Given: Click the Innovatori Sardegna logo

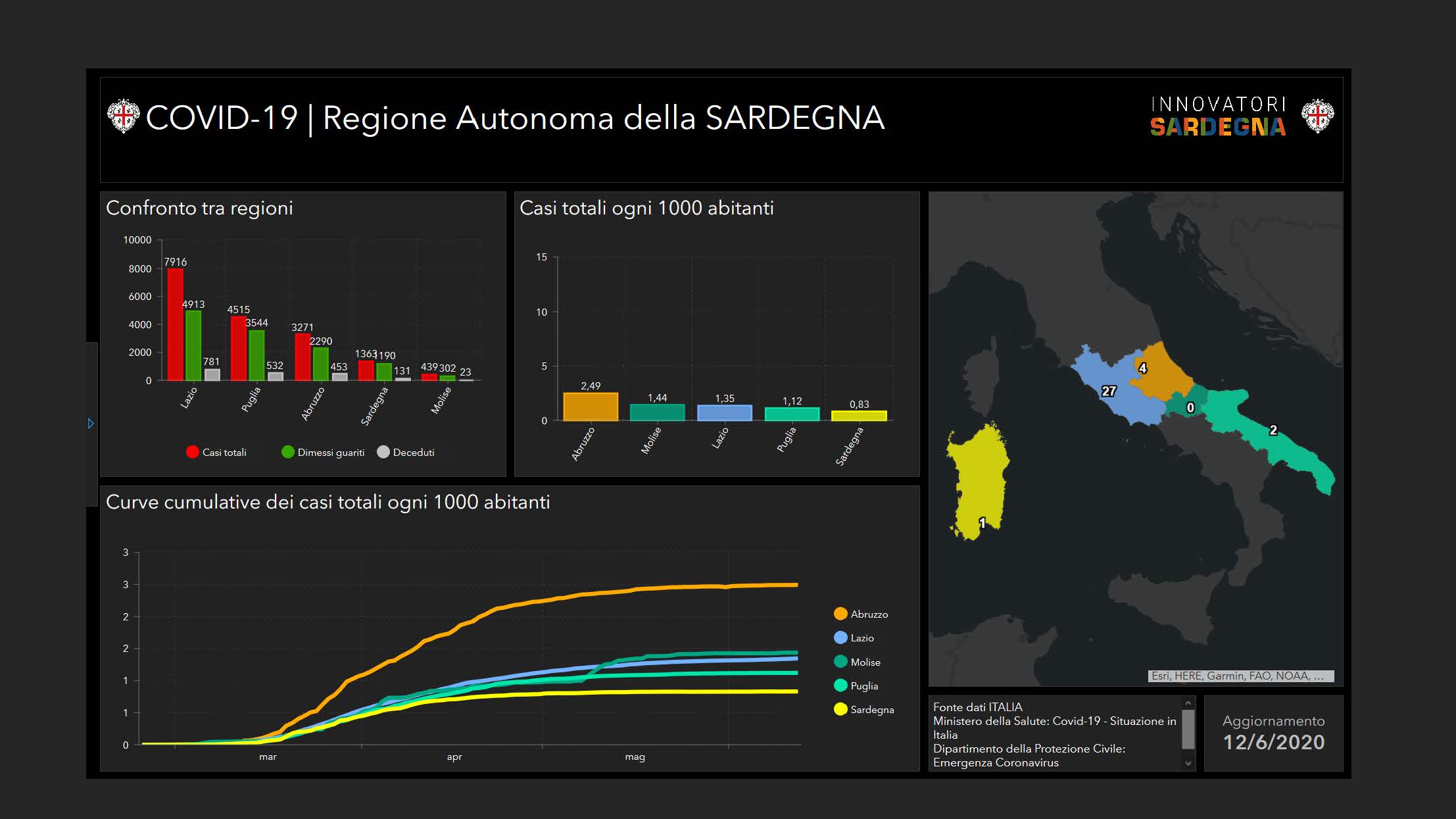Looking at the screenshot, I should pyautogui.click(x=1217, y=117).
